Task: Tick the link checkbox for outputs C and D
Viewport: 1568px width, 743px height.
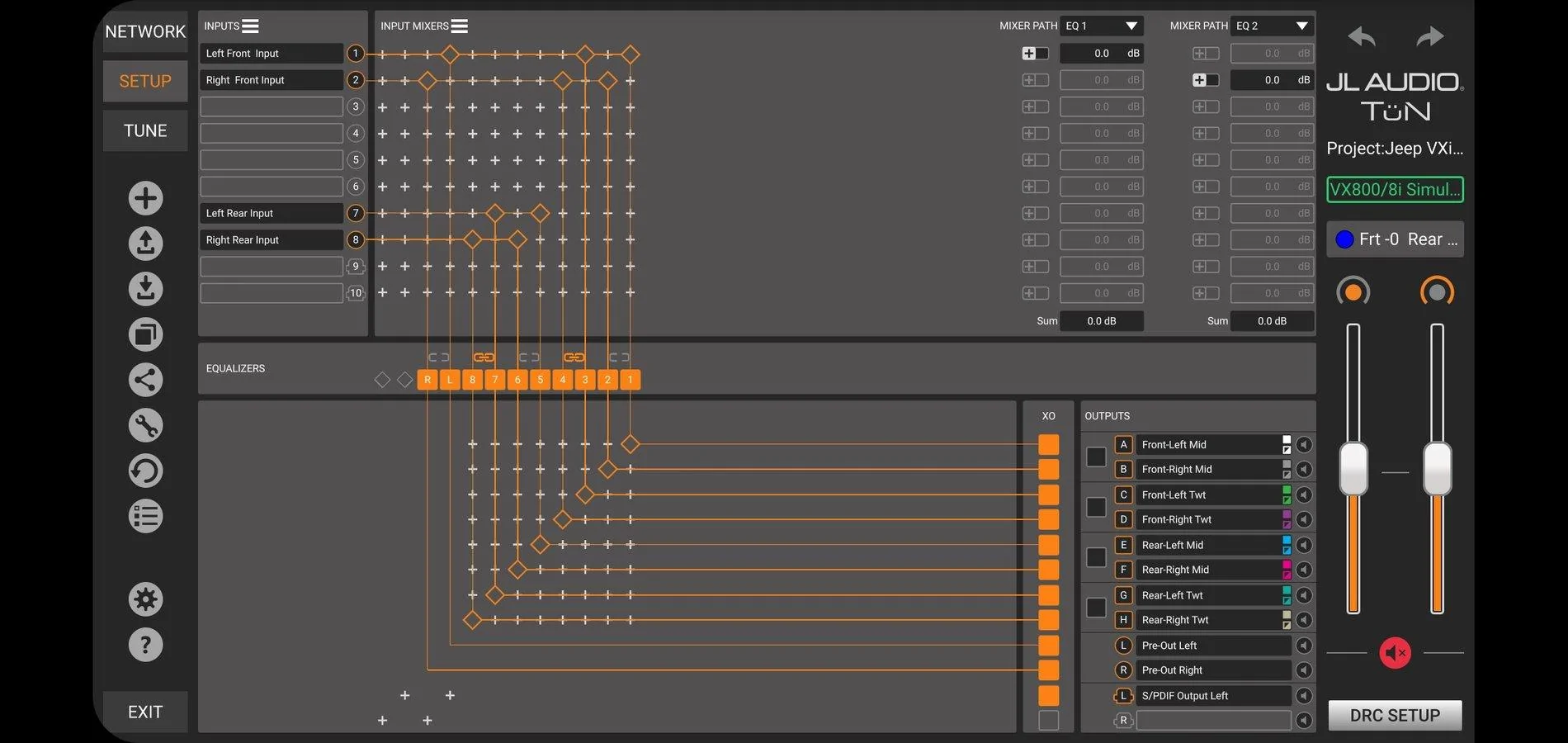Action: point(1096,507)
